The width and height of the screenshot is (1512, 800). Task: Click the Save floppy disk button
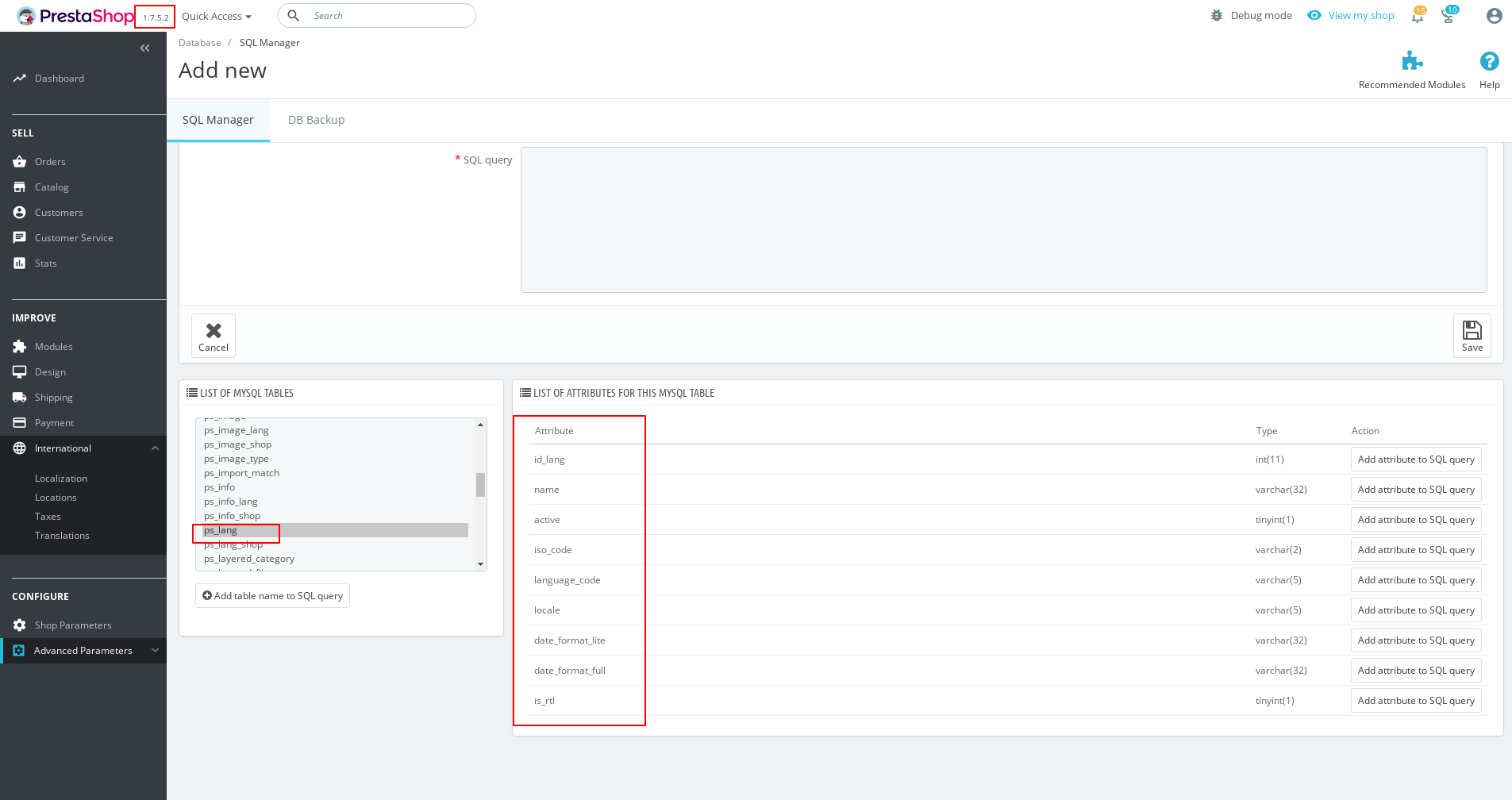1472,336
